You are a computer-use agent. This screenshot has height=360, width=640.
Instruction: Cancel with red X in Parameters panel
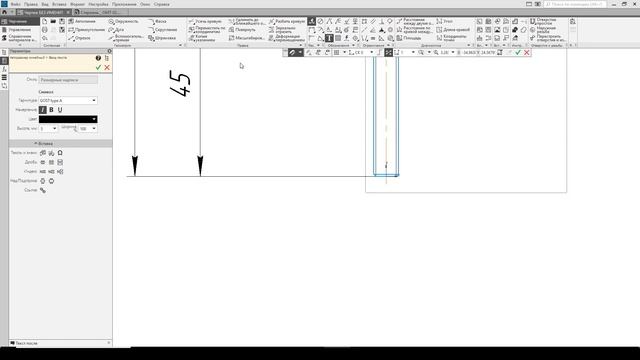tap(107, 67)
